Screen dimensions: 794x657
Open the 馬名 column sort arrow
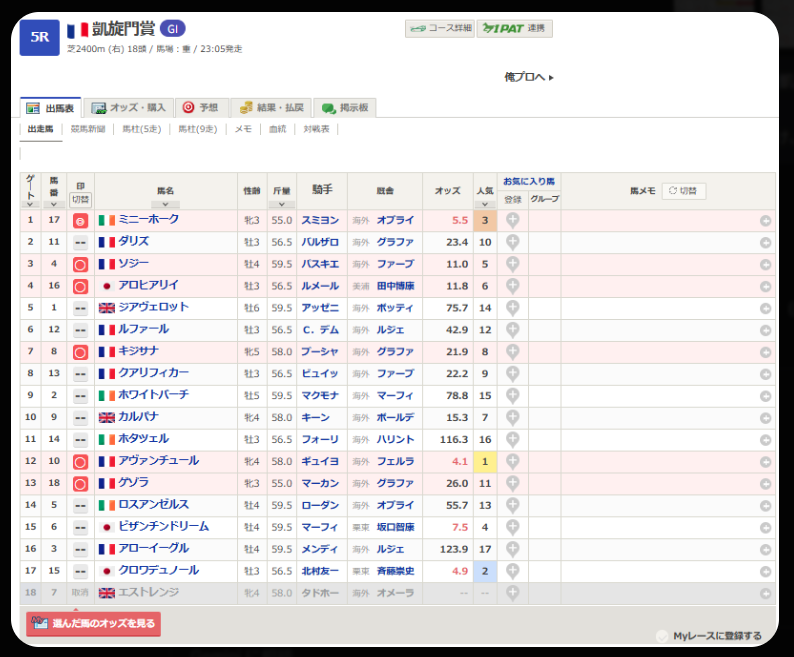[x=165, y=204]
